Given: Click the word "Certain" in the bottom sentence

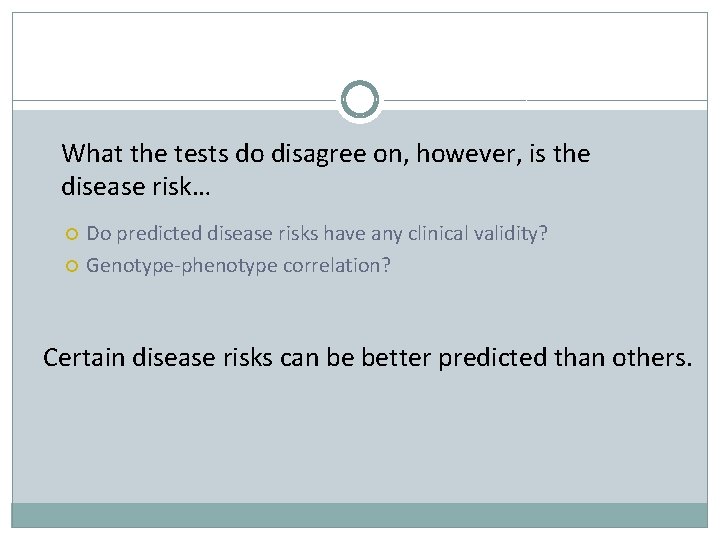Looking at the screenshot, I should 87,357.
